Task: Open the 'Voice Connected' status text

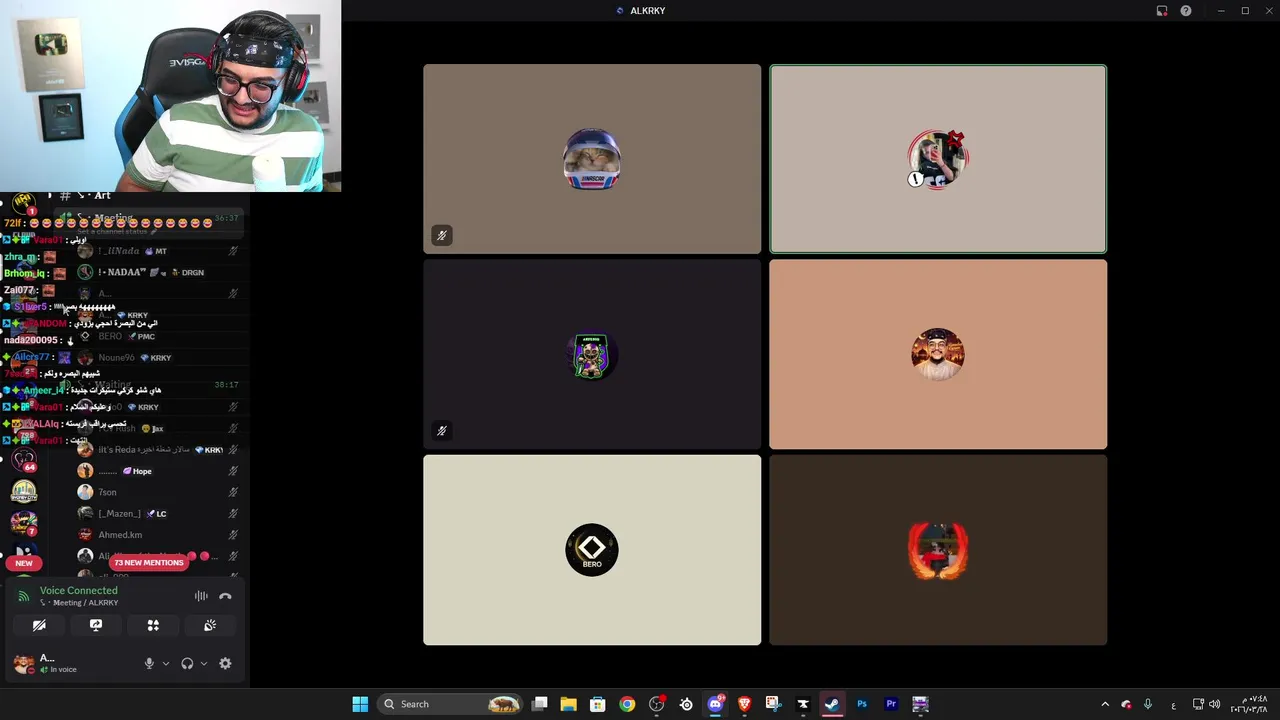Action: click(78, 590)
